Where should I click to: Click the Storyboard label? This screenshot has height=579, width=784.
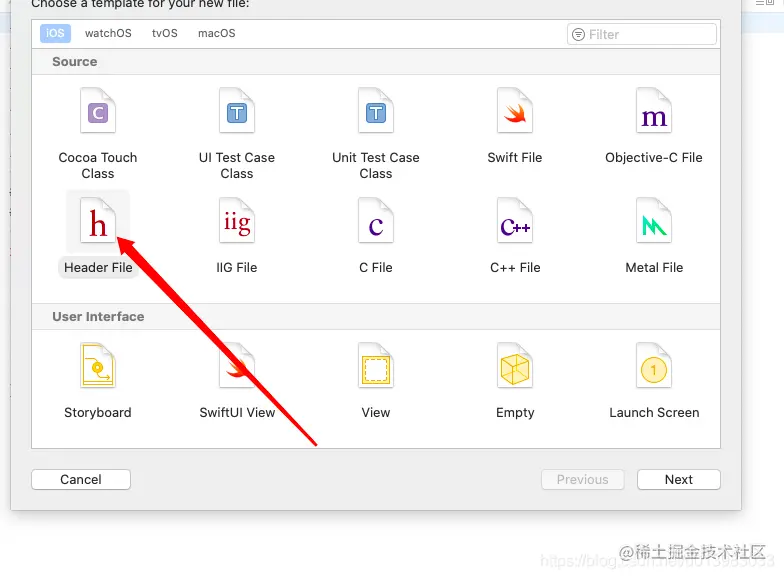click(x=98, y=412)
